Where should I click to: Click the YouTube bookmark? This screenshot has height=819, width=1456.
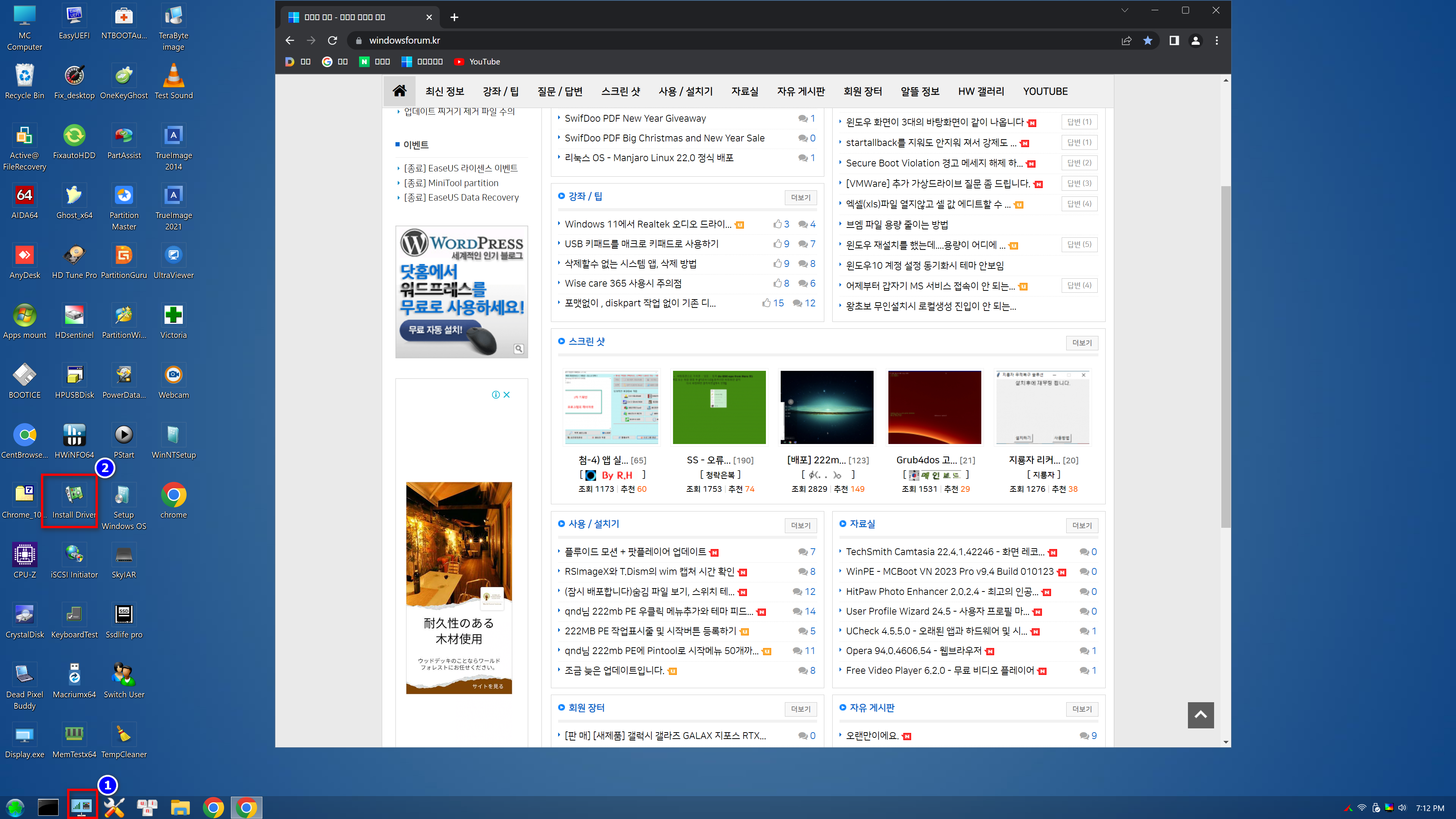pos(477,61)
